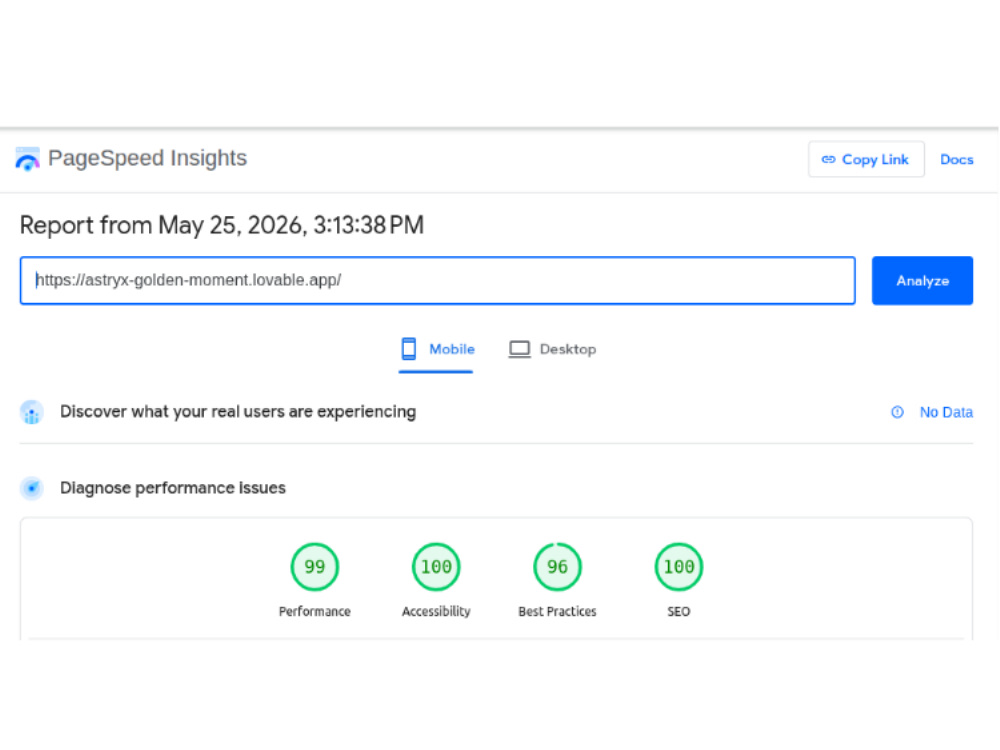
Task: Click the No Data link
Action: [946, 413]
